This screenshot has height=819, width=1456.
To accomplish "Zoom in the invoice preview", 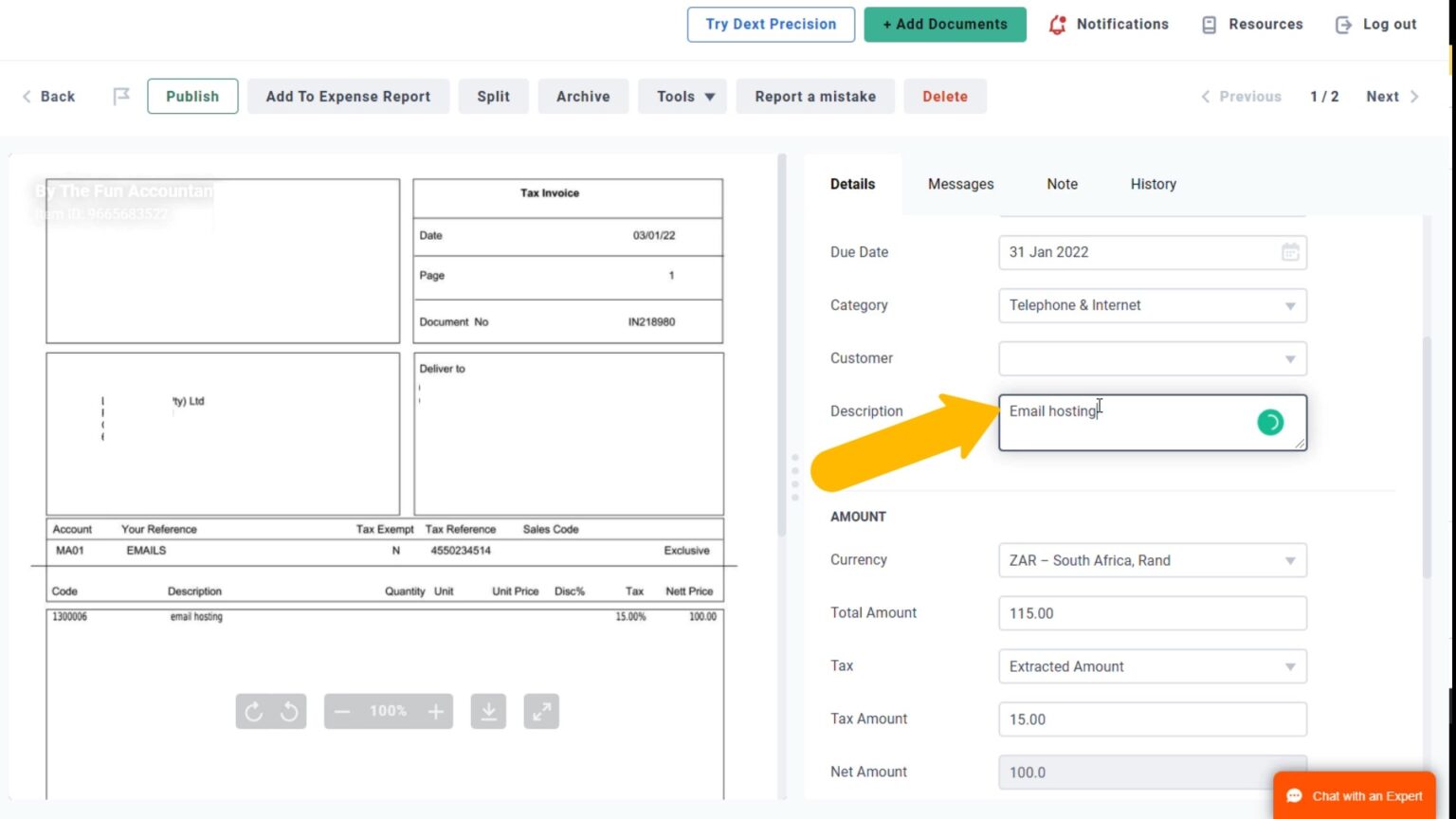I will coord(435,712).
